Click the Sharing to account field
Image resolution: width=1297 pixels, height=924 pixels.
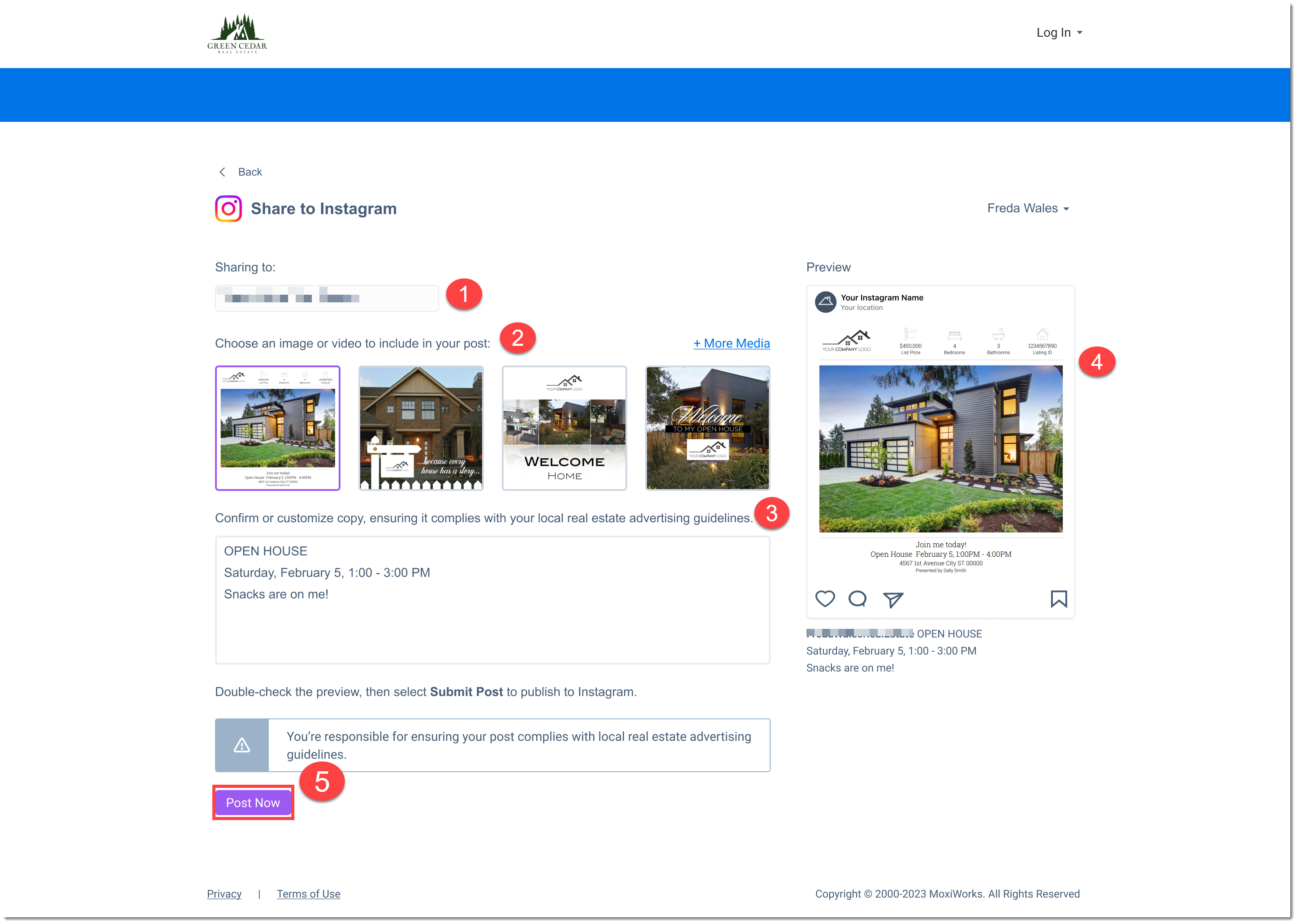[327, 298]
